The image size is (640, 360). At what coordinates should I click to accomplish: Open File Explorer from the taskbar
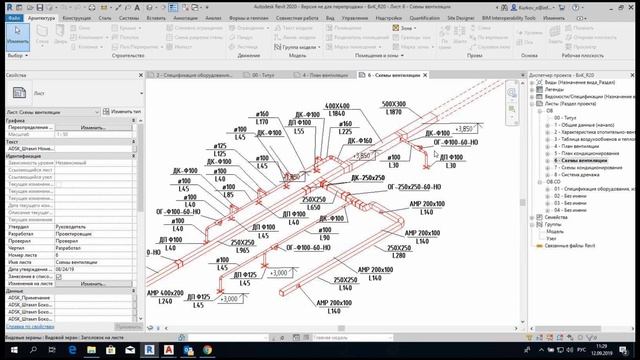91,350
